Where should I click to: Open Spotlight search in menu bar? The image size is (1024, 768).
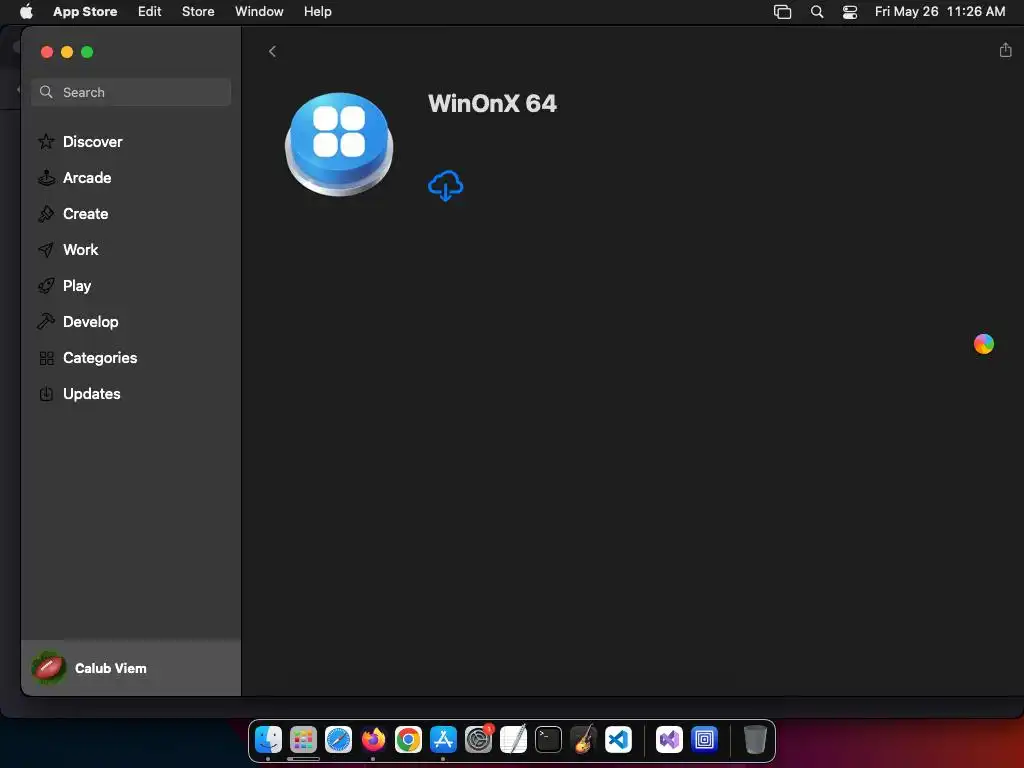pos(816,12)
